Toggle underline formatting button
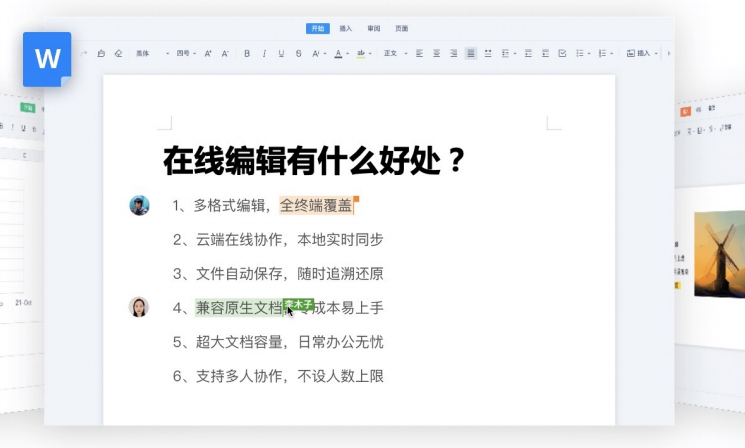745x448 pixels. coord(281,53)
